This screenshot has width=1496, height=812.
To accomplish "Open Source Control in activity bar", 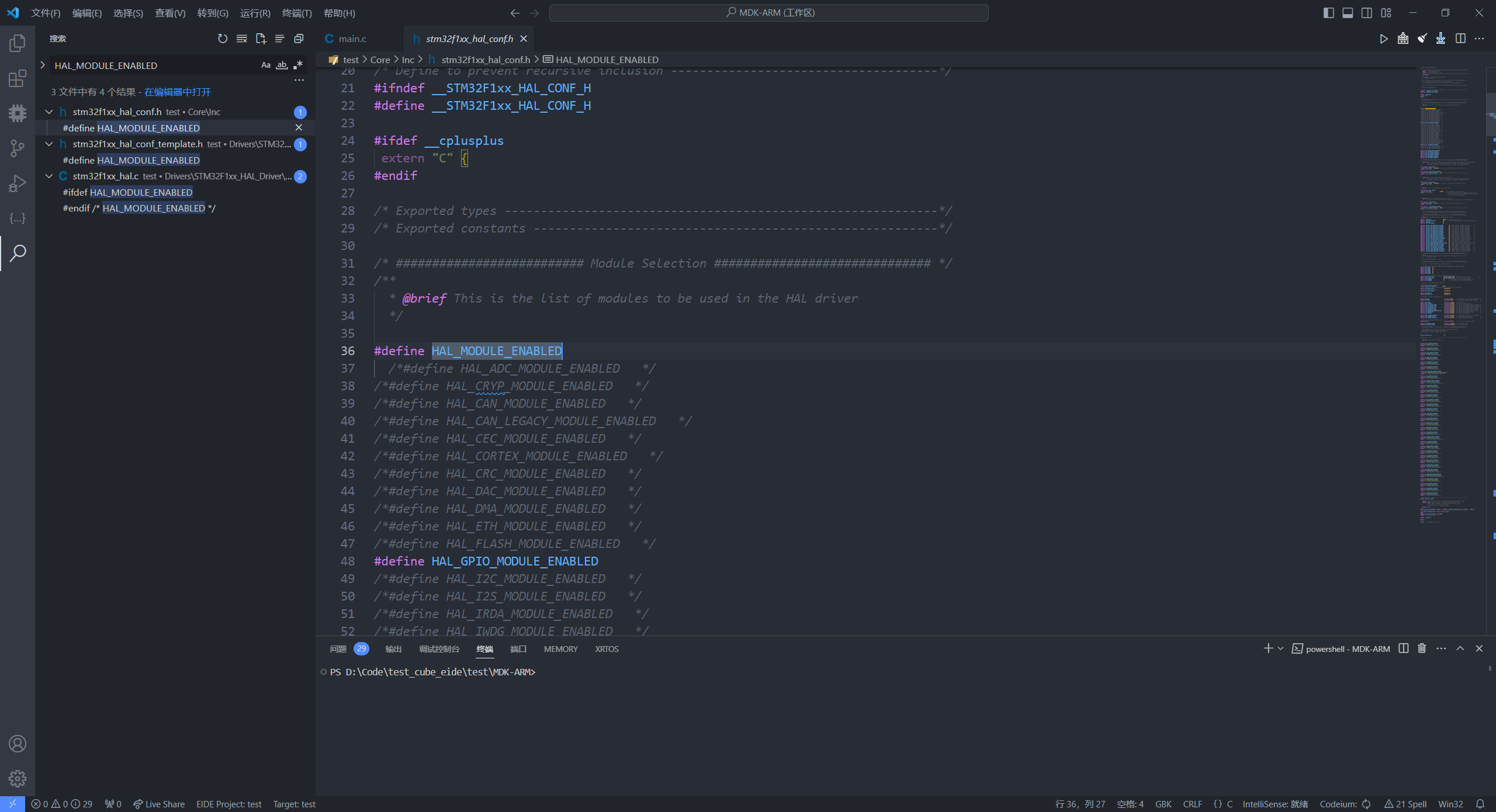I will click(x=18, y=148).
